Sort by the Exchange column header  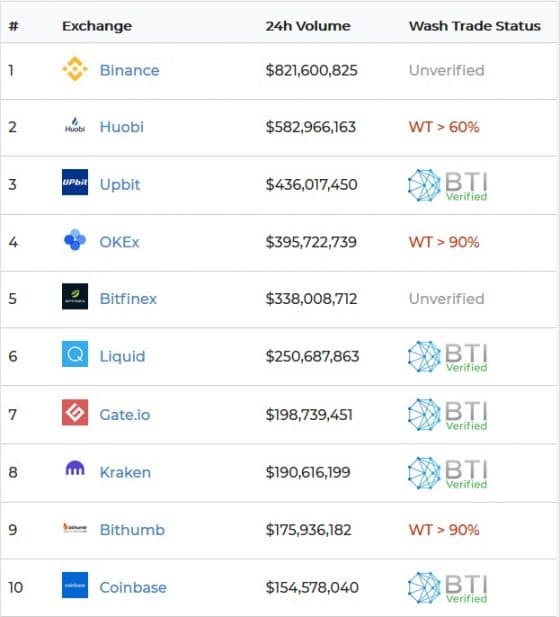point(97,26)
